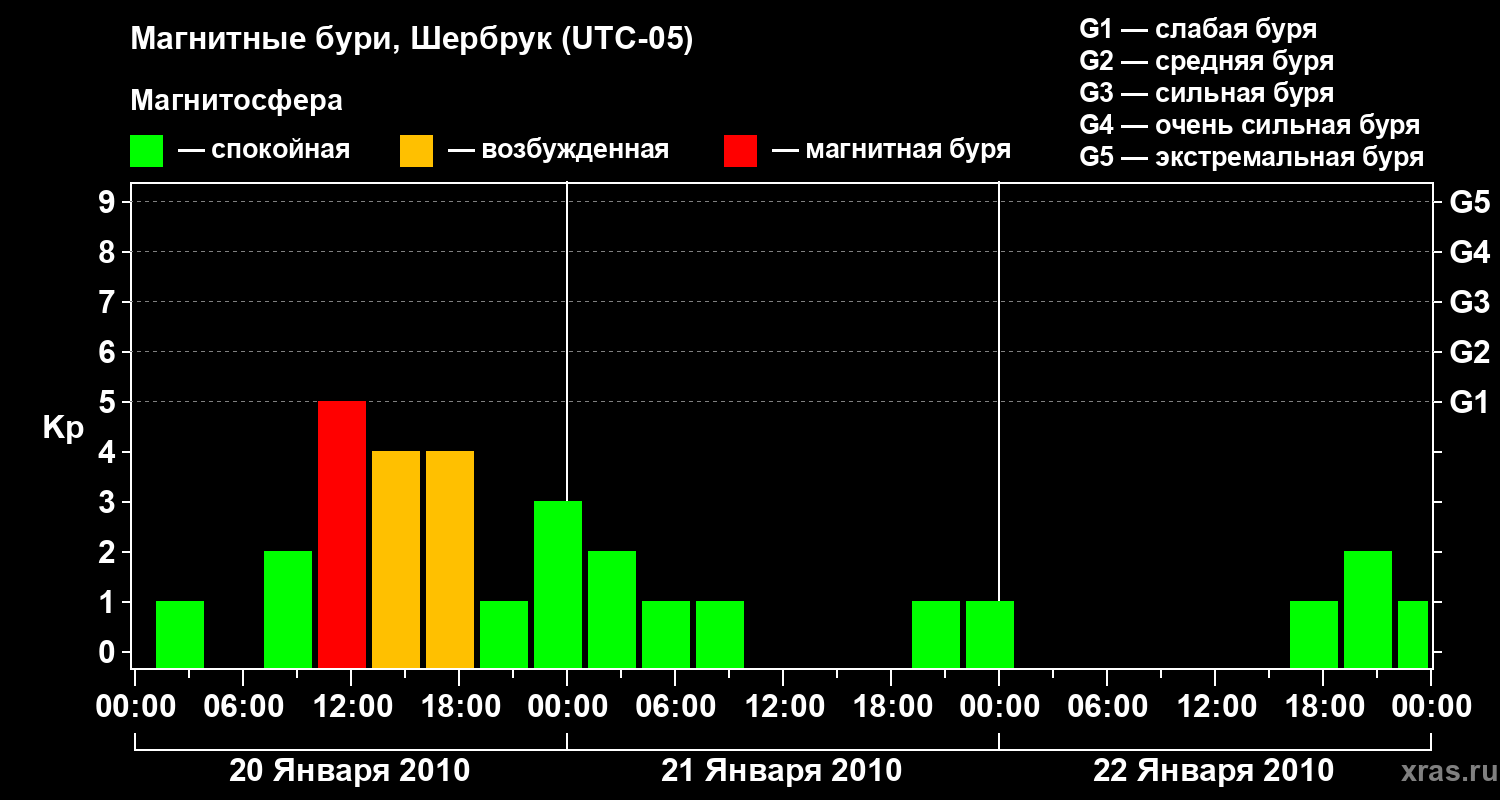Click the 'G3 — сильная буря' legend line

1206,93
